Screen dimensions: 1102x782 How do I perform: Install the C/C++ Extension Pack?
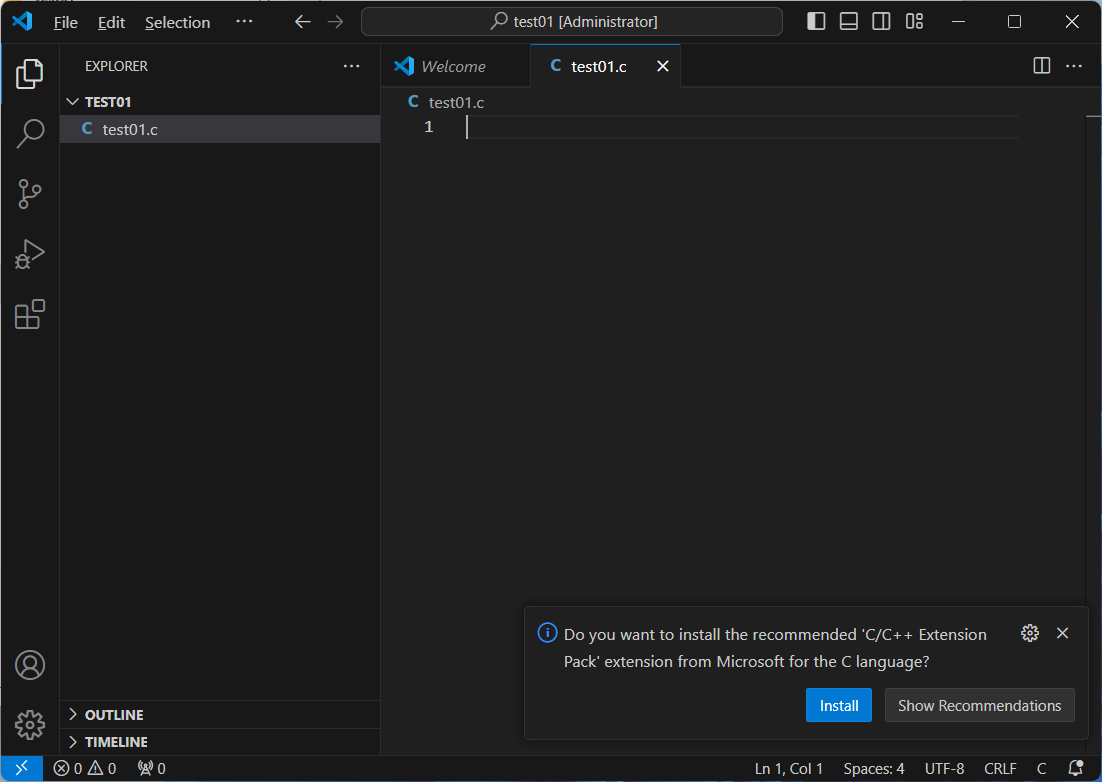coord(838,705)
